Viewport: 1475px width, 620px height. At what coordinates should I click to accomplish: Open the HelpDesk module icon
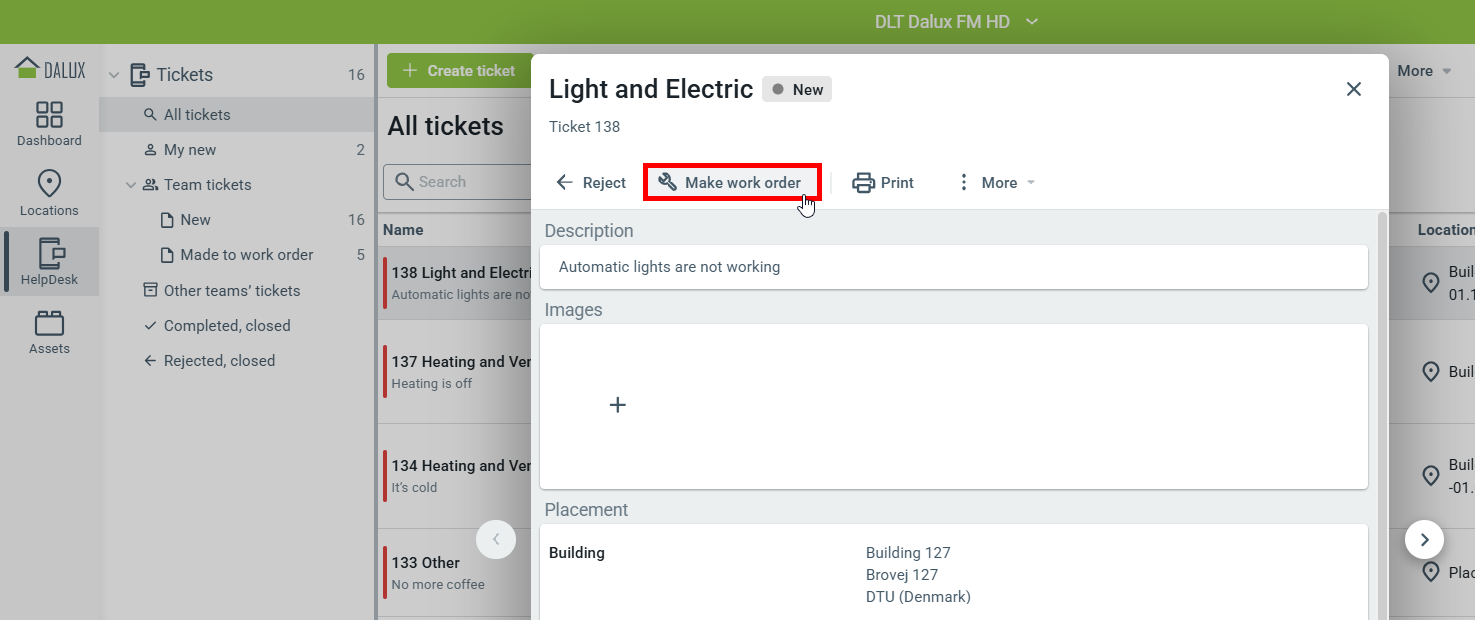tap(49, 262)
